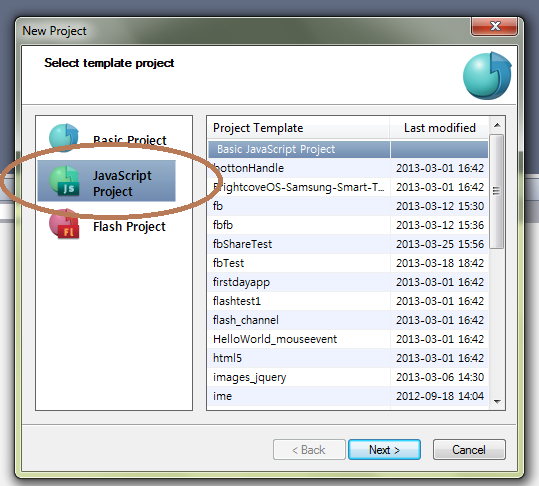Click the scrollbar up arrow
The height and width of the screenshot is (486, 539).
[x=497, y=125]
